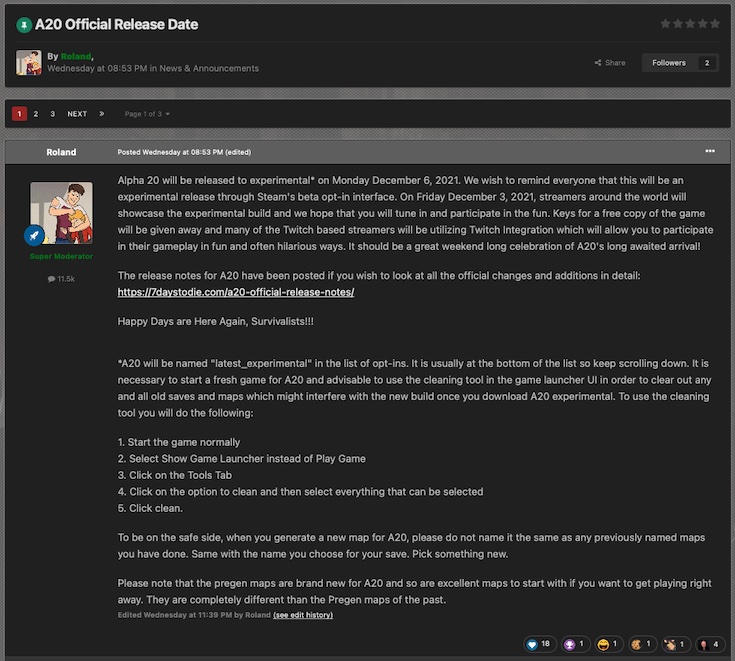The width and height of the screenshot is (735, 661).
Task: Click 'see edit history' link
Action: tap(303, 615)
